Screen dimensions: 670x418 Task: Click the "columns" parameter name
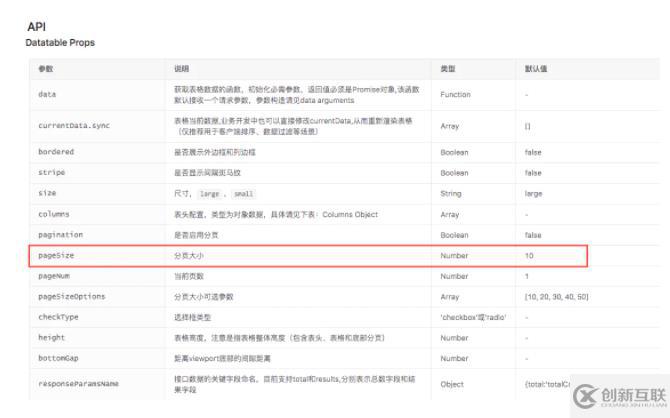pos(54,214)
